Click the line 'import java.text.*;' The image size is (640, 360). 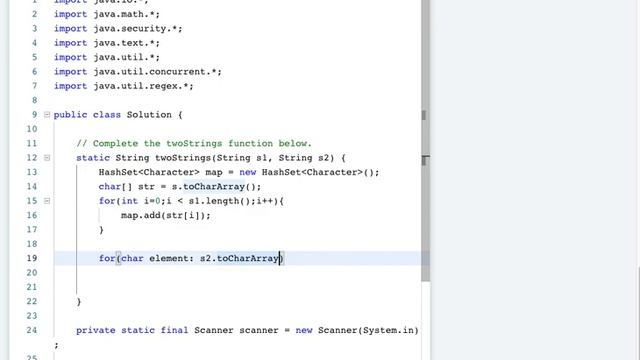pos(107,43)
